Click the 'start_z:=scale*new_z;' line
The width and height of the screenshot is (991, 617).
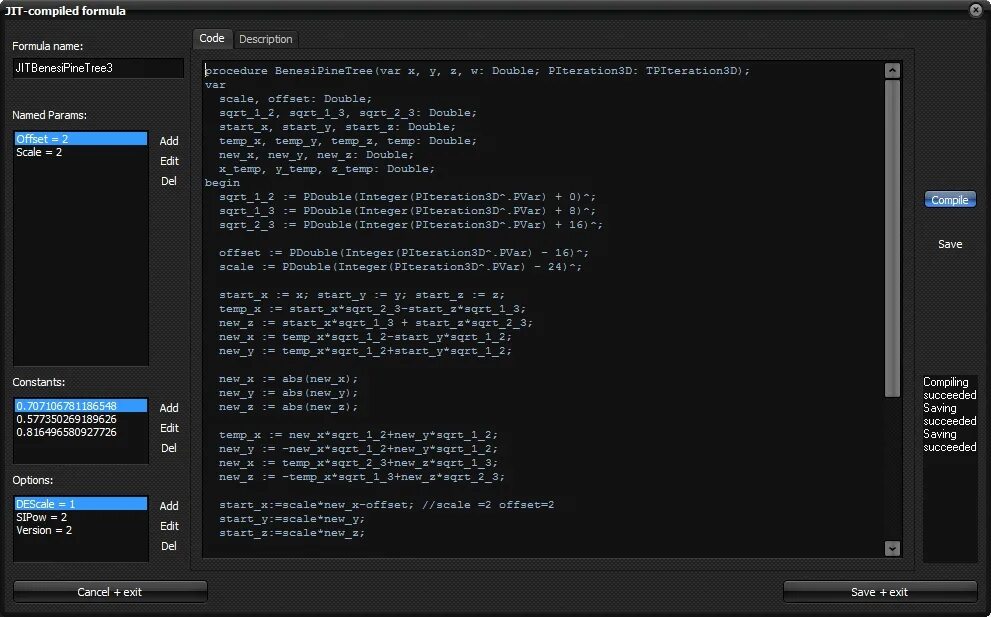[x=292, y=533]
